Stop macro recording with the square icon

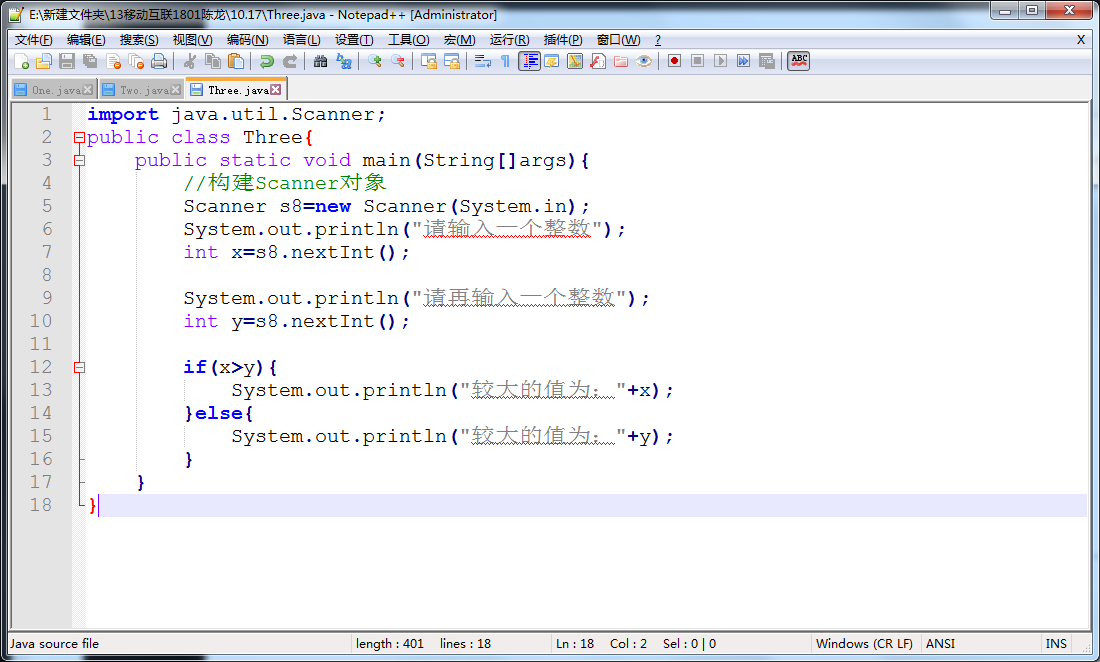697,62
